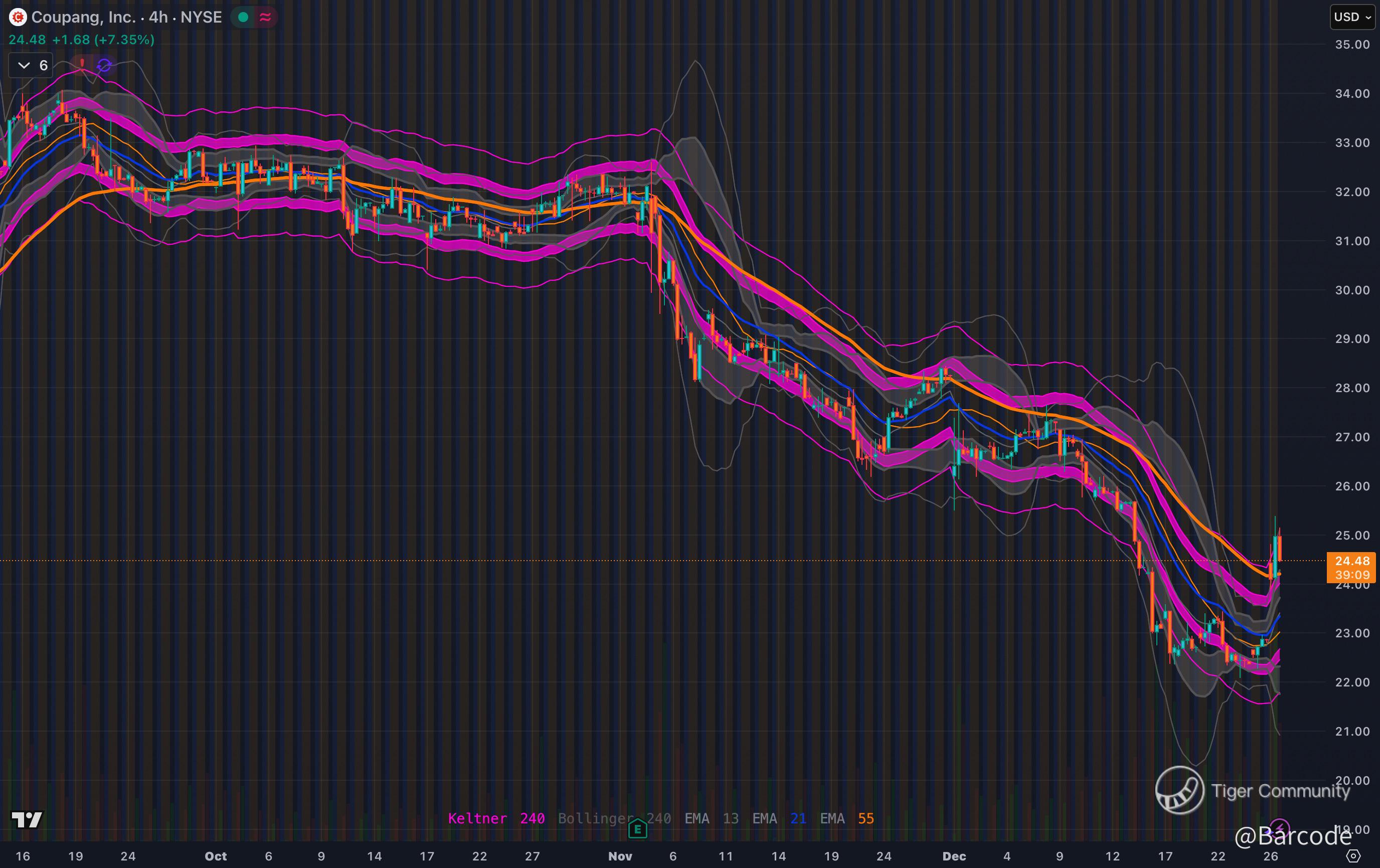Click the green earnings E marker
Viewport: 1380px width, 868px height.
[637, 828]
